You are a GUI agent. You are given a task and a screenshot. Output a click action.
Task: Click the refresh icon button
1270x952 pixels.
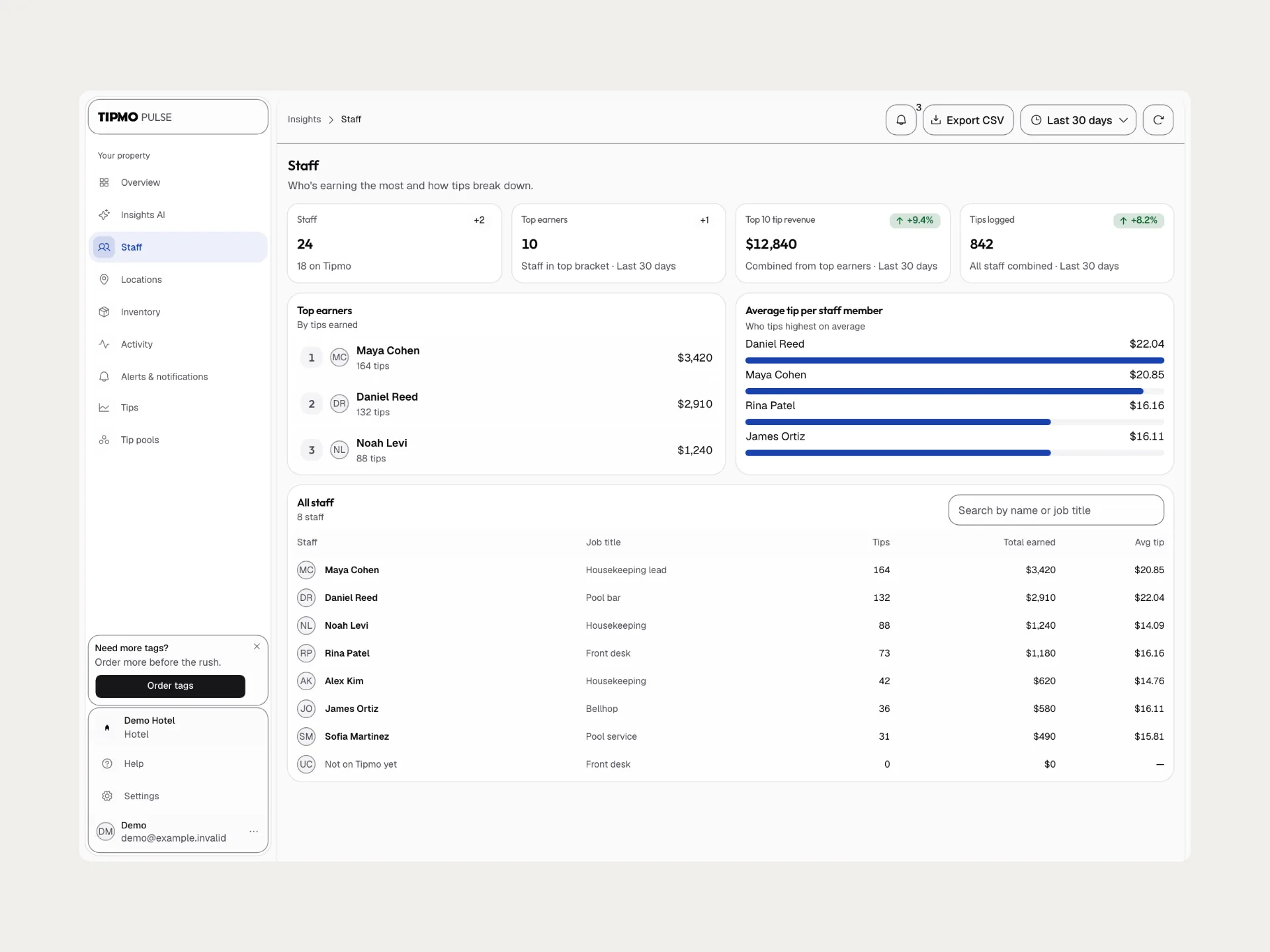pos(1158,120)
